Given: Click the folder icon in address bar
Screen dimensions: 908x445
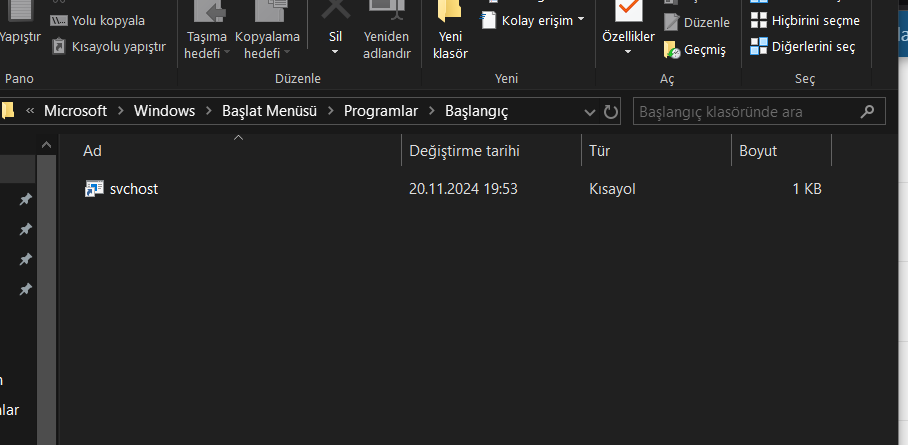Looking at the screenshot, I should 8,111.
